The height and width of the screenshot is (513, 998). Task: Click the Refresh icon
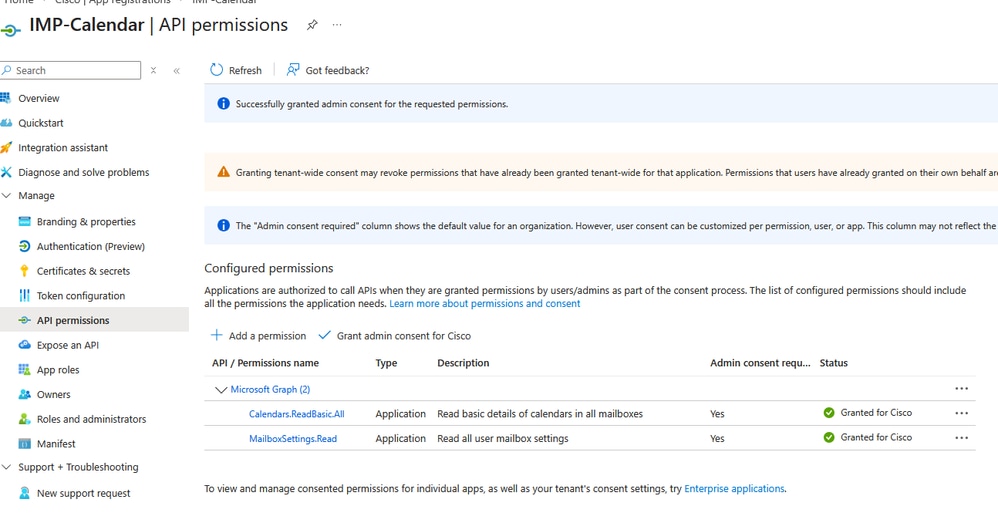click(217, 70)
